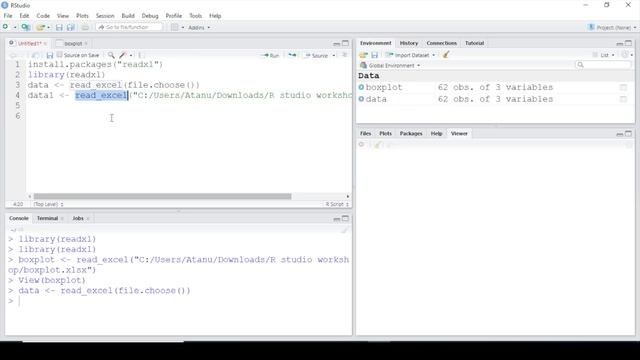Viewport: 640px width, 360px height.
Task: Open the (Top Level) scope selector
Action: pyautogui.click(x=48, y=204)
